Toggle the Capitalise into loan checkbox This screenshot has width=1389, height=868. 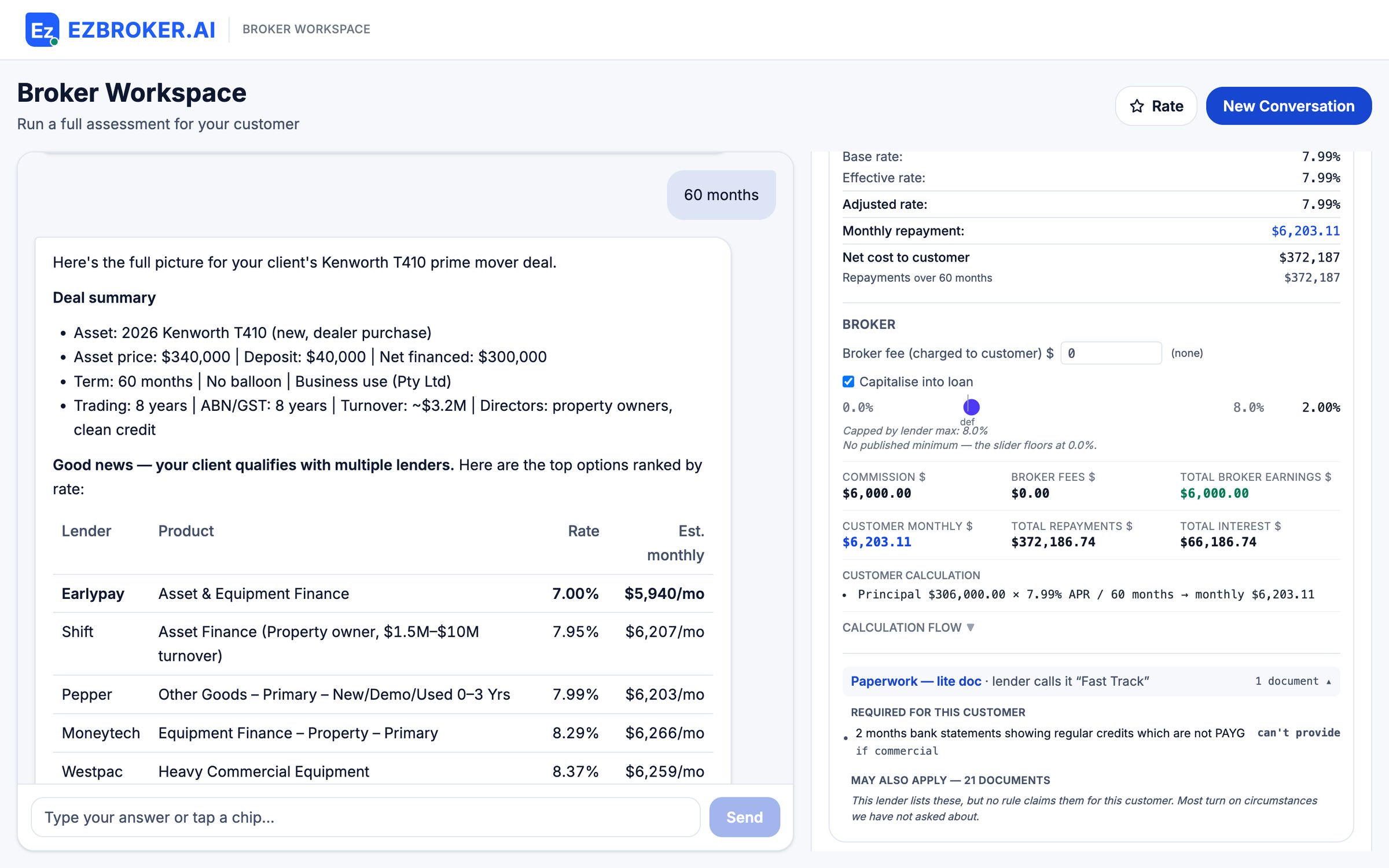click(x=848, y=381)
